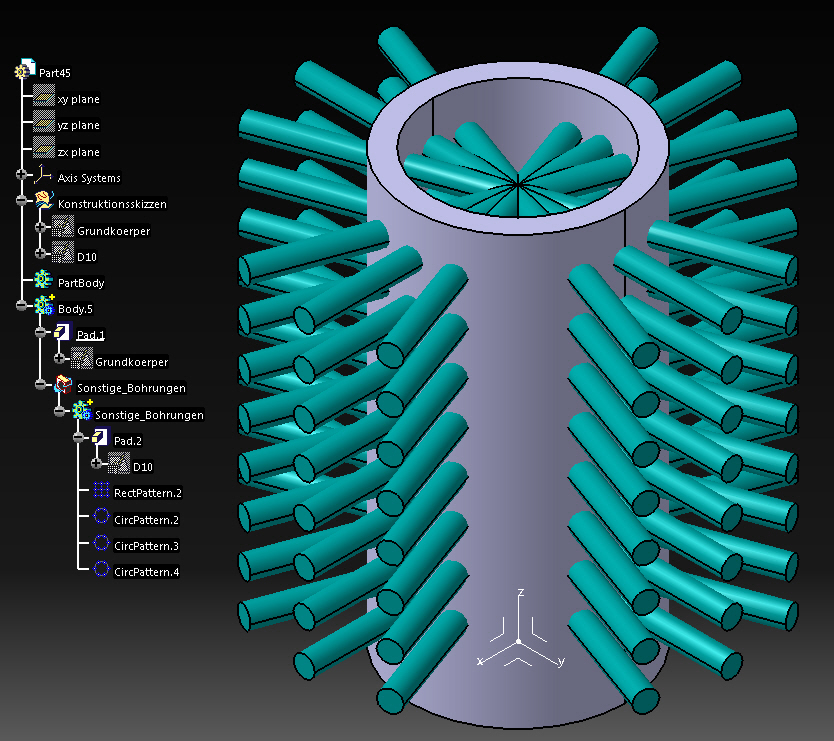Select the yz plane icon
834x741 pixels.
point(44,122)
